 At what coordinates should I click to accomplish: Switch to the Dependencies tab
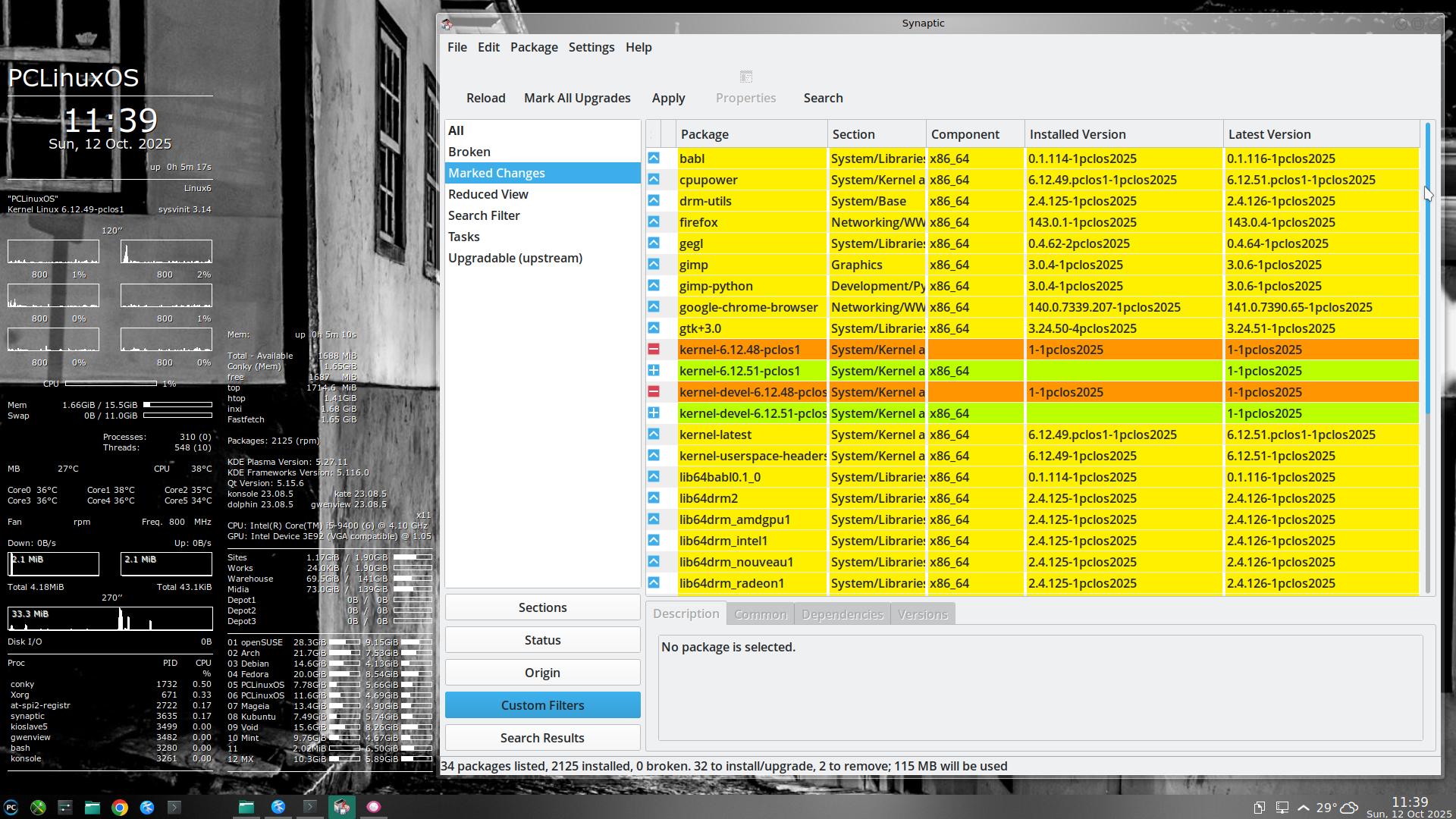point(842,614)
